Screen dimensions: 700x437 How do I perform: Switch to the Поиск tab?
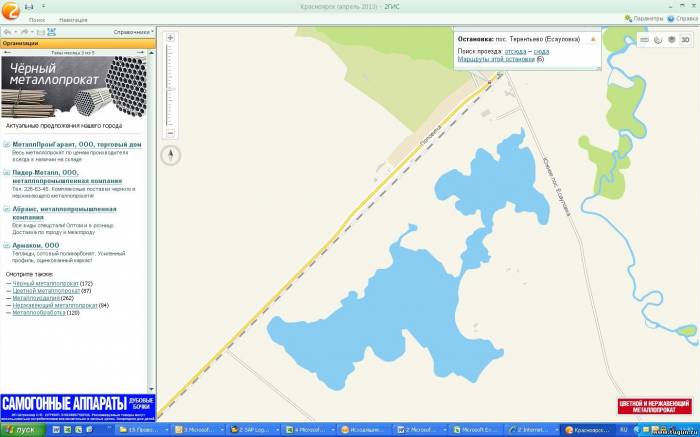(37, 20)
